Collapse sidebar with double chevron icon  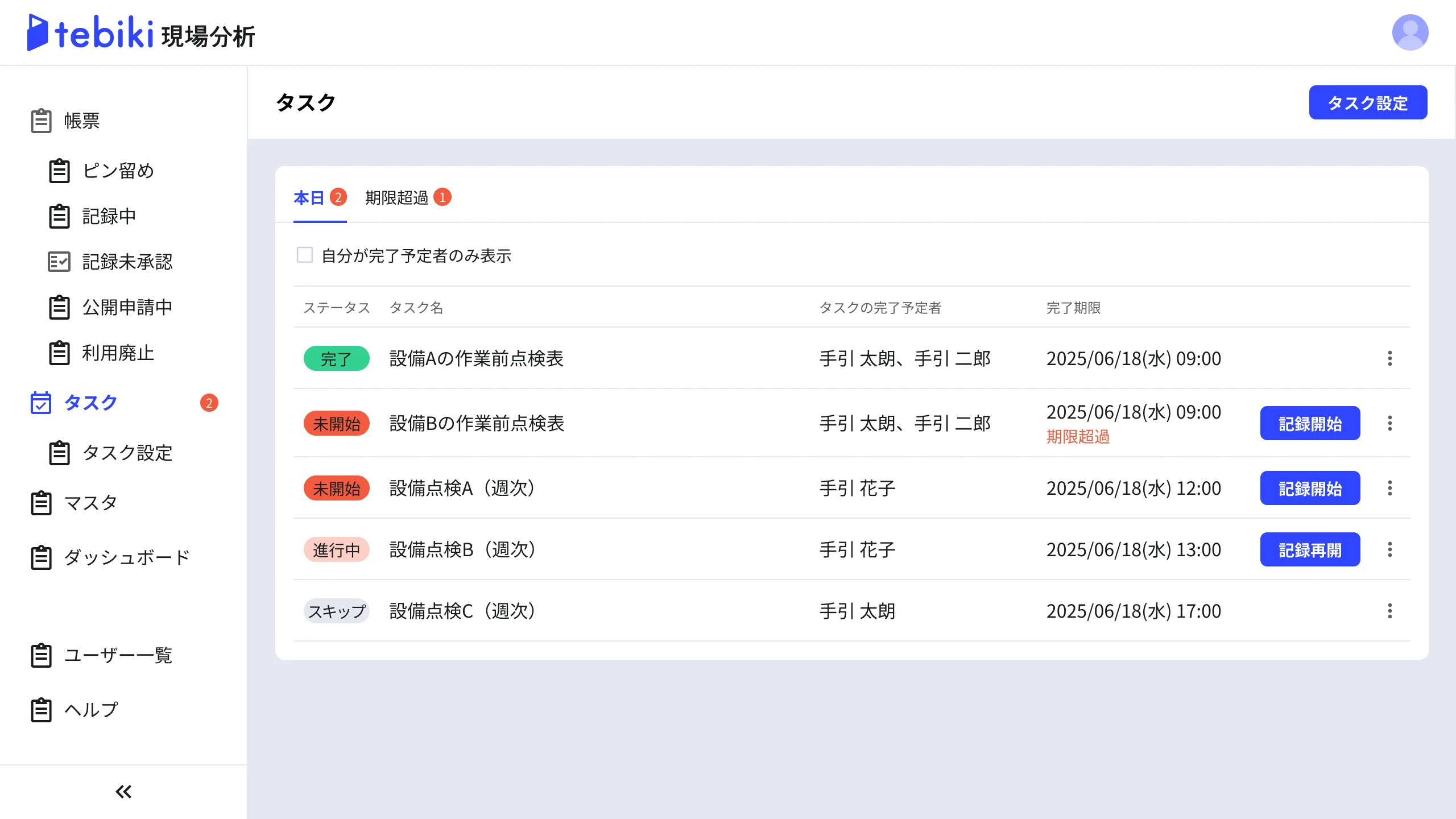123,791
